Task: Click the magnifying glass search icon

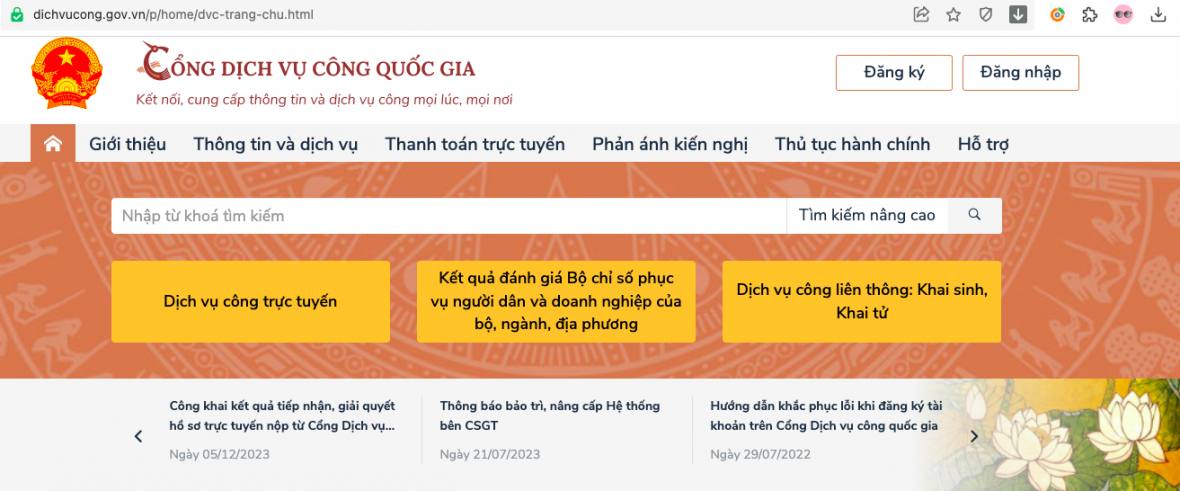Action: point(974,215)
